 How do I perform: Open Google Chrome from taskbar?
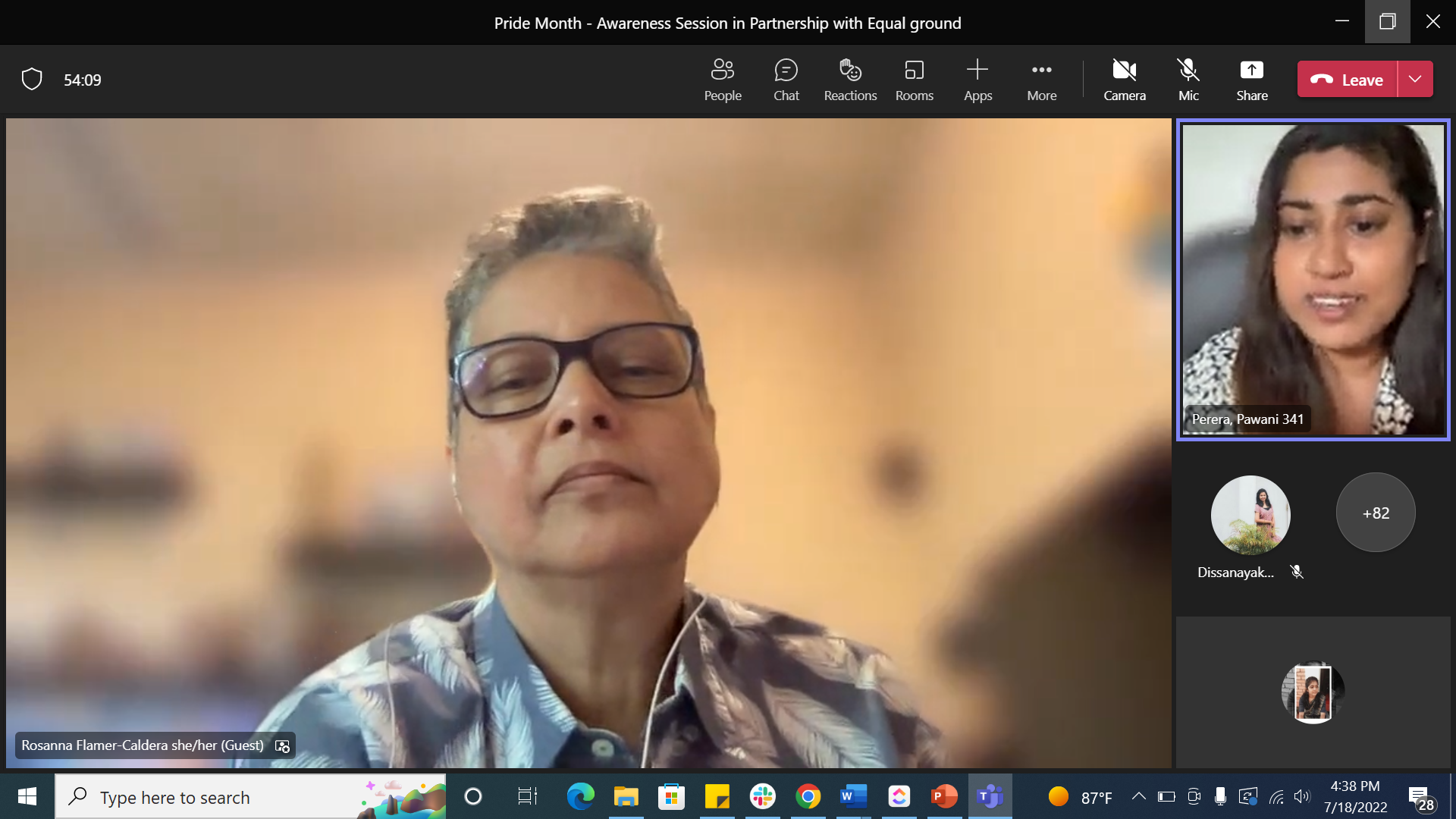click(x=808, y=796)
